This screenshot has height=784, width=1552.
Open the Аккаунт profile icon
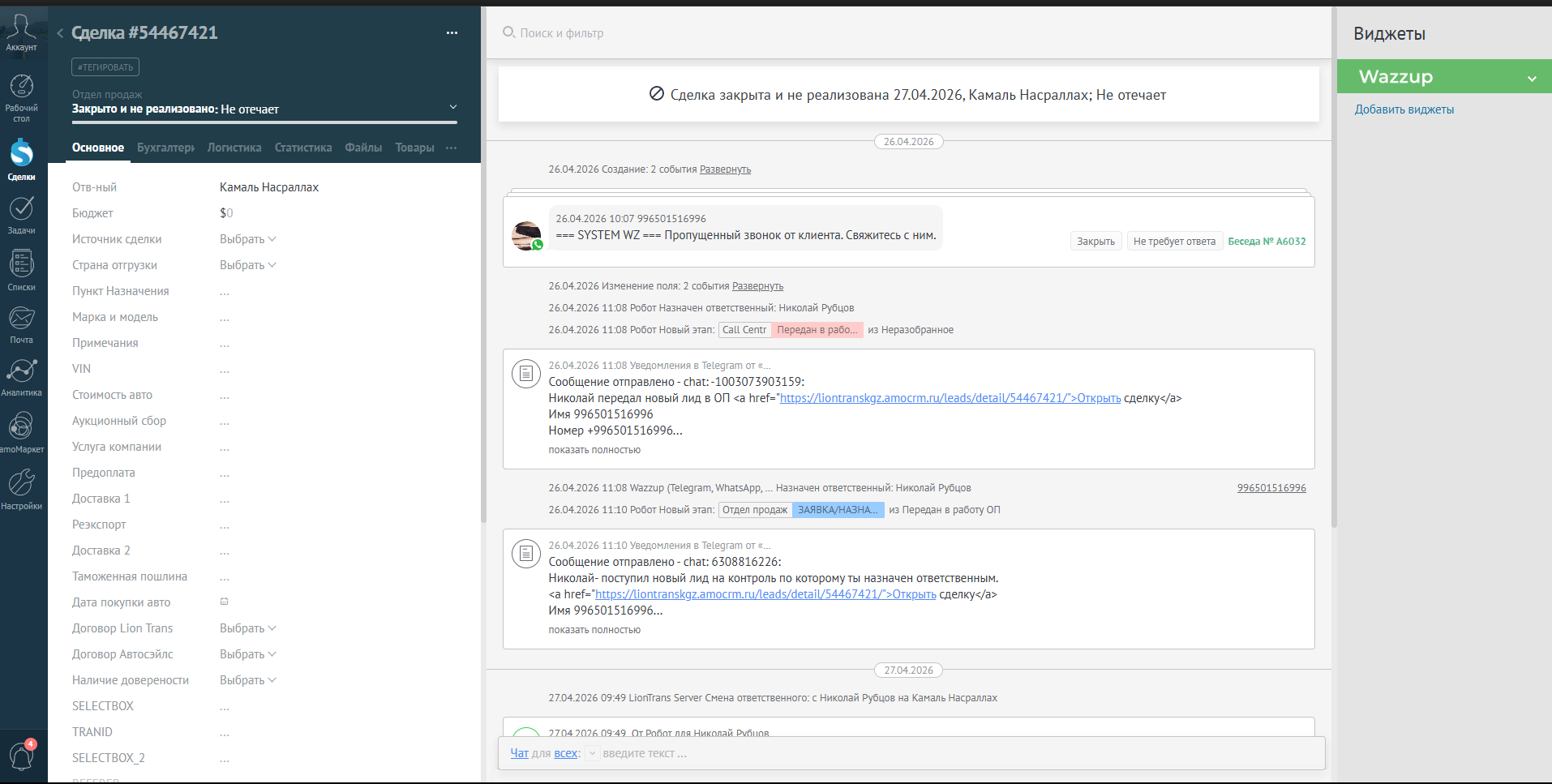(x=21, y=32)
